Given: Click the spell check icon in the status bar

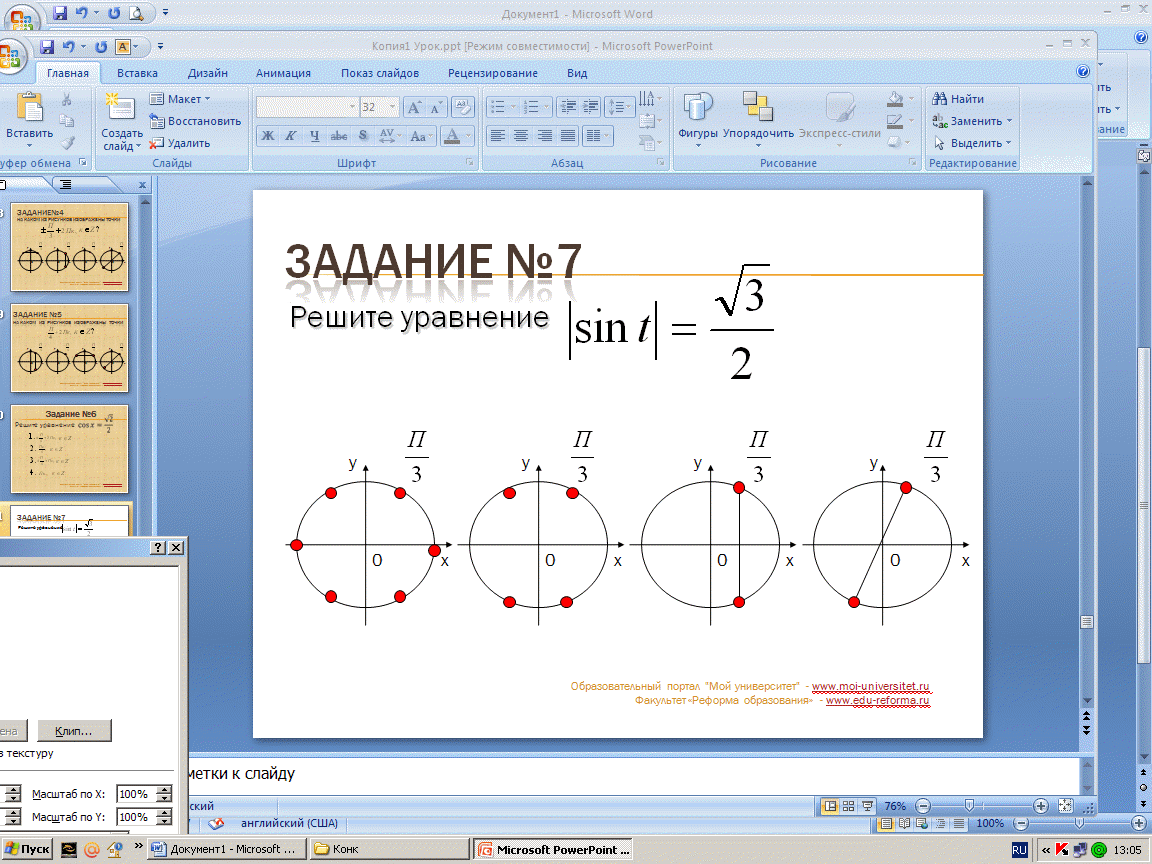Looking at the screenshot, I should (x=216, y=824).
